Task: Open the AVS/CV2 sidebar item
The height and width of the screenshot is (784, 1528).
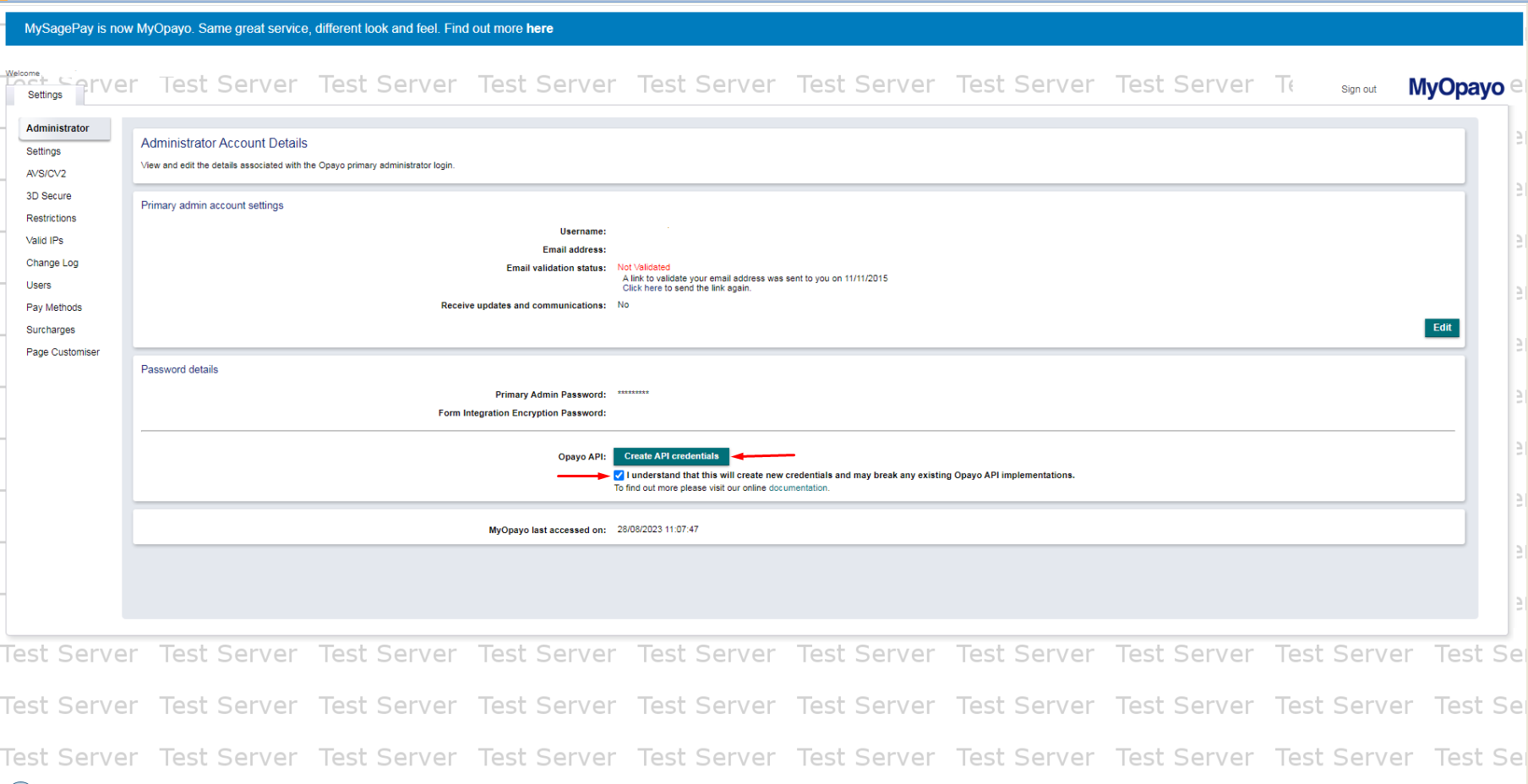Action: (x=46, y=173)
